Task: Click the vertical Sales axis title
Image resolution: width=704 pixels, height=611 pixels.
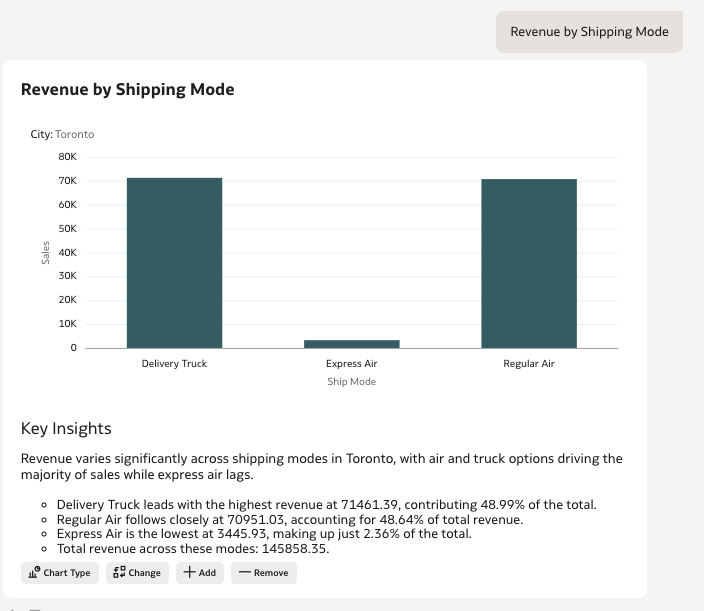Action: click(x=46, y=253)
